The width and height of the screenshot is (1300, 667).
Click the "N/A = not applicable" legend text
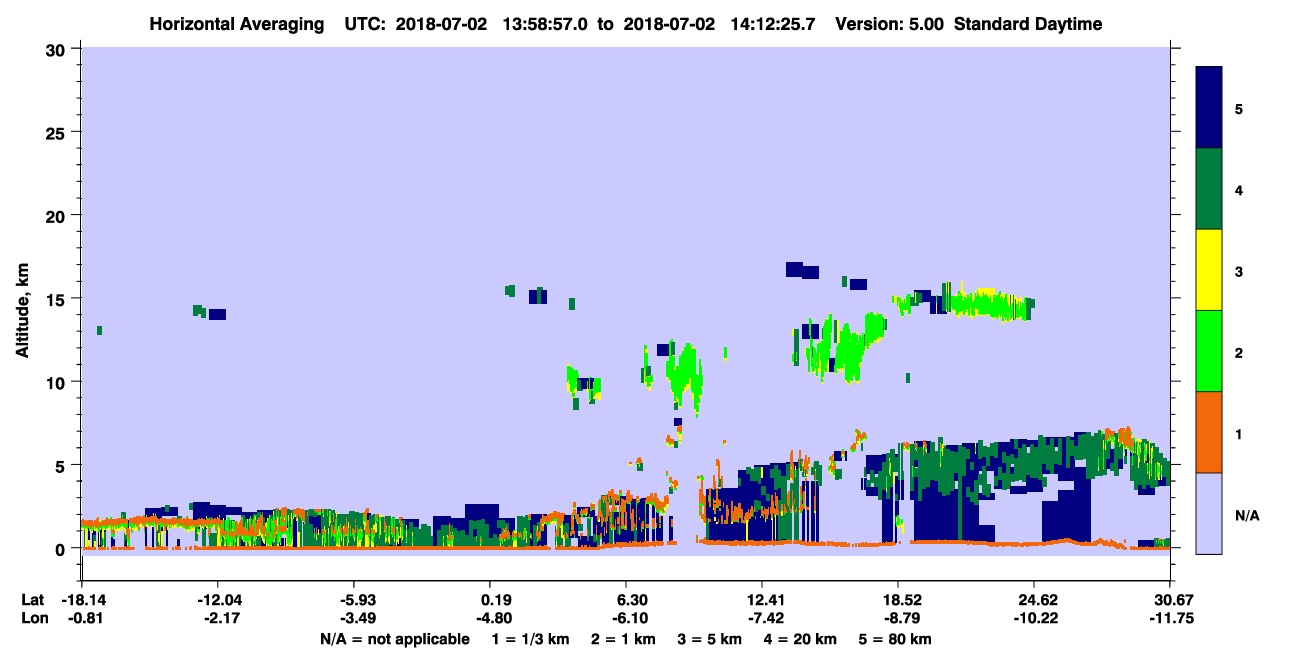click(x=394, y=639)
